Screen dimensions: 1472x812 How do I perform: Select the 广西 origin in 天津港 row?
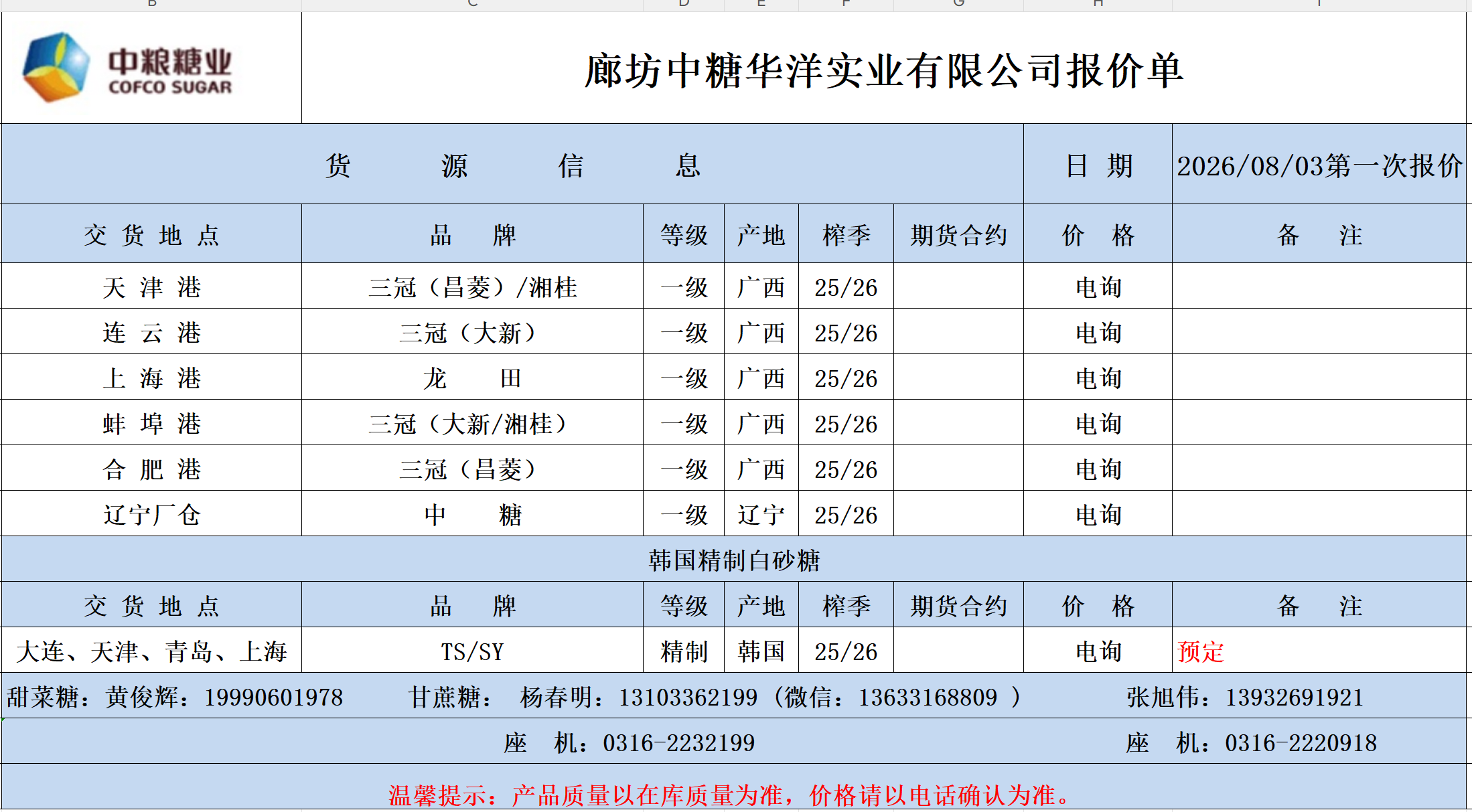point(761,287)
